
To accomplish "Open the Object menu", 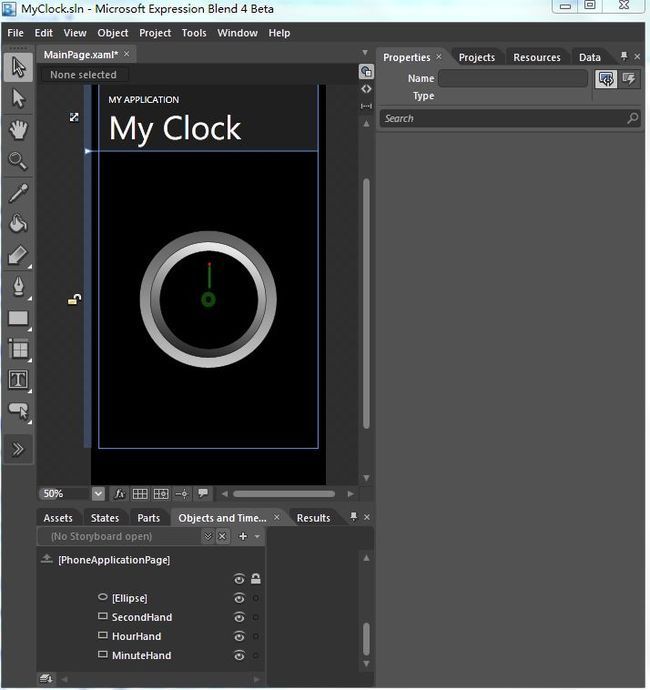I will [113, 33].
